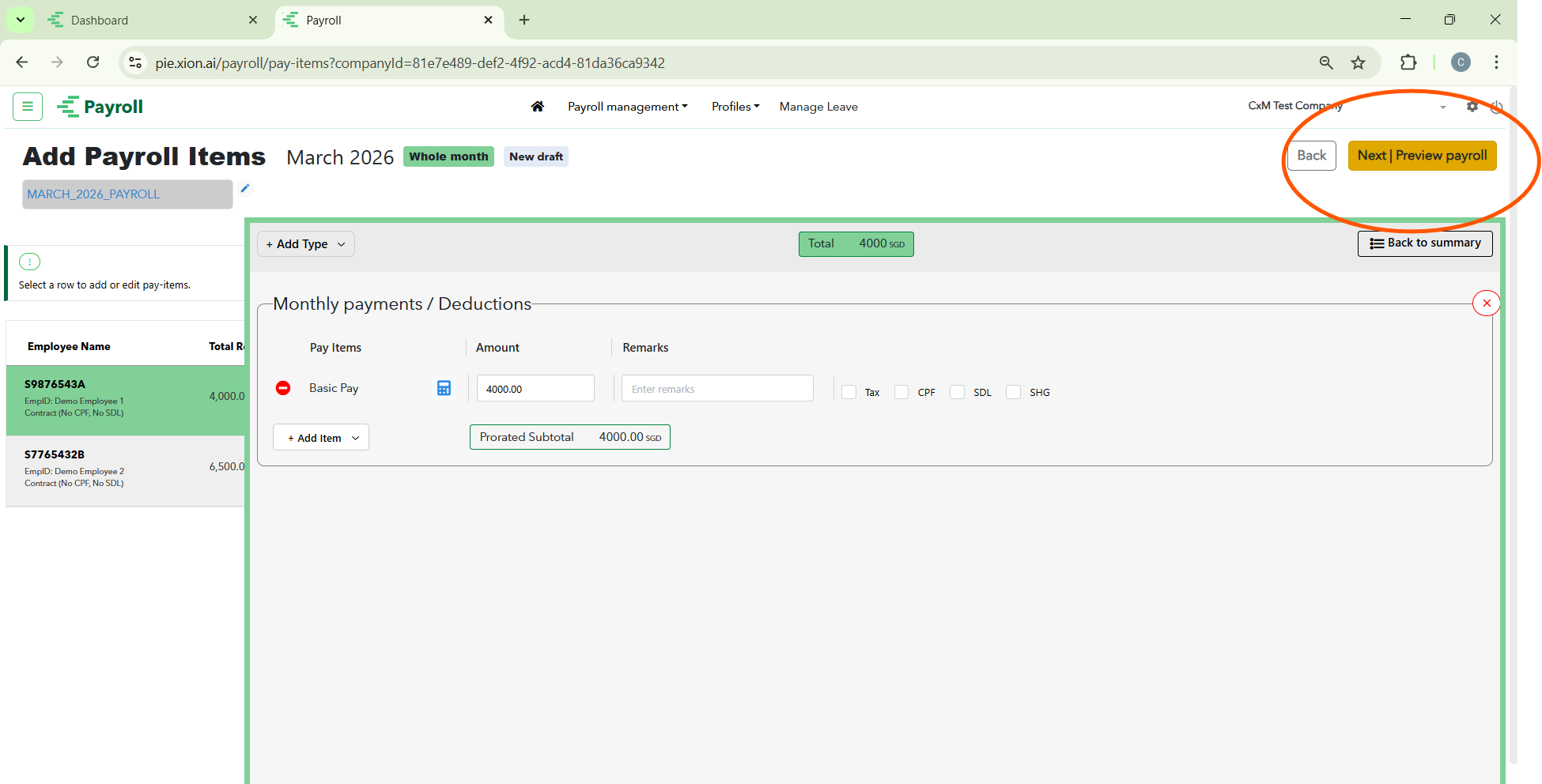Click into the Enter remarks field
Screen dimensions: 1542x784
[x=716, y=389]
